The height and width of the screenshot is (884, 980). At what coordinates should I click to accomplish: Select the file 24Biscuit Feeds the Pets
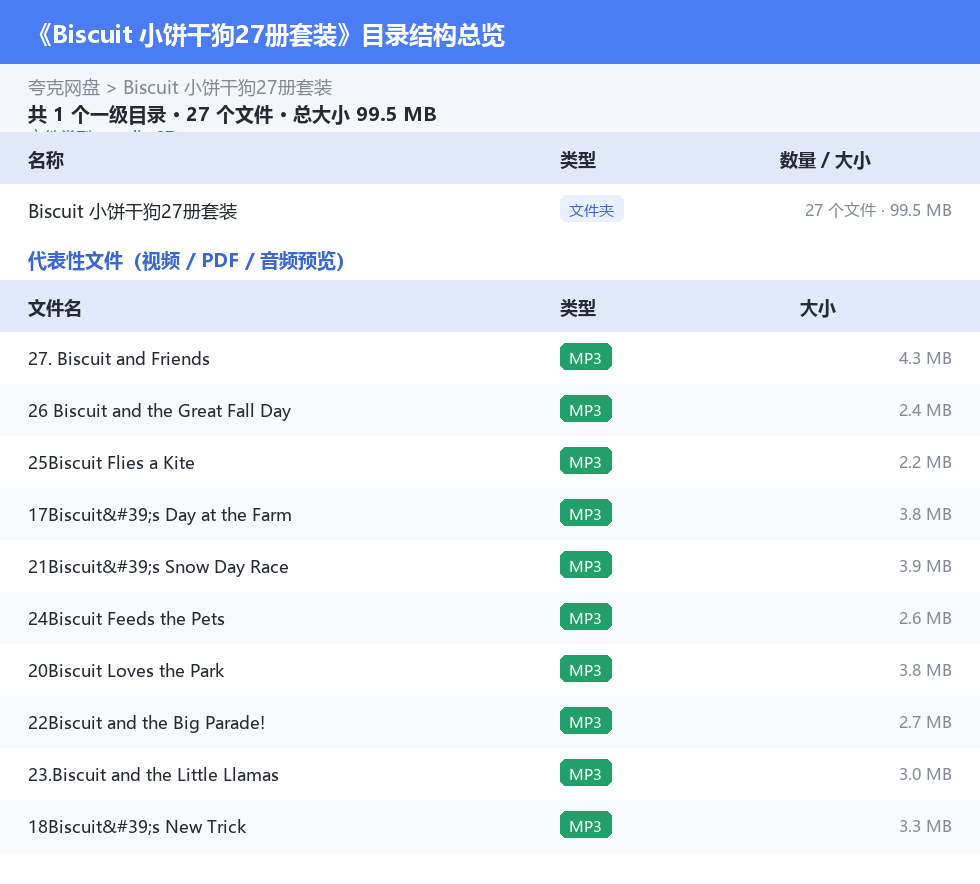[126, 618]
